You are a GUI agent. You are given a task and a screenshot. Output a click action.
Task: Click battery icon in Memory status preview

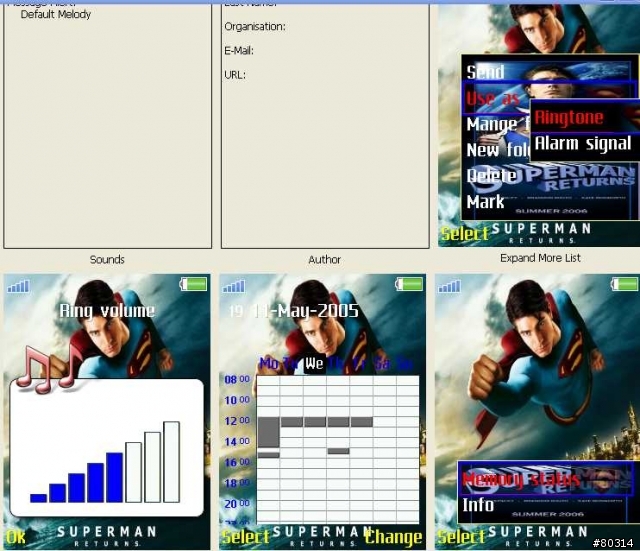[624, 284]
